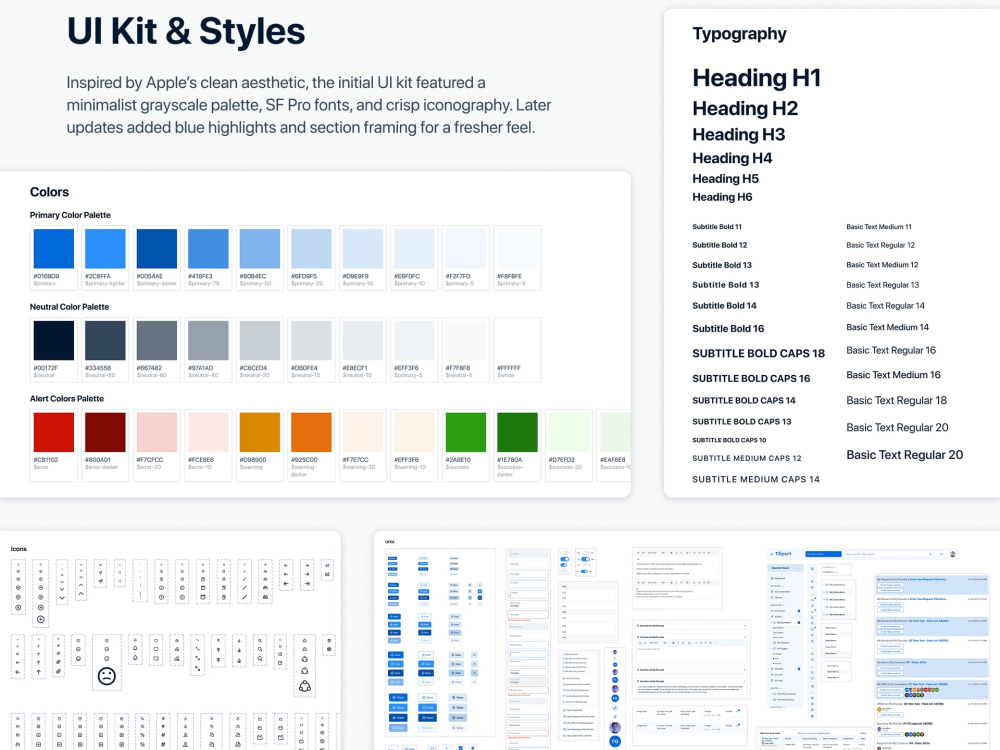This screenshot has height=750, width=1000.
Task: Click the largest up arrow icon
Action: coord(38,672)
